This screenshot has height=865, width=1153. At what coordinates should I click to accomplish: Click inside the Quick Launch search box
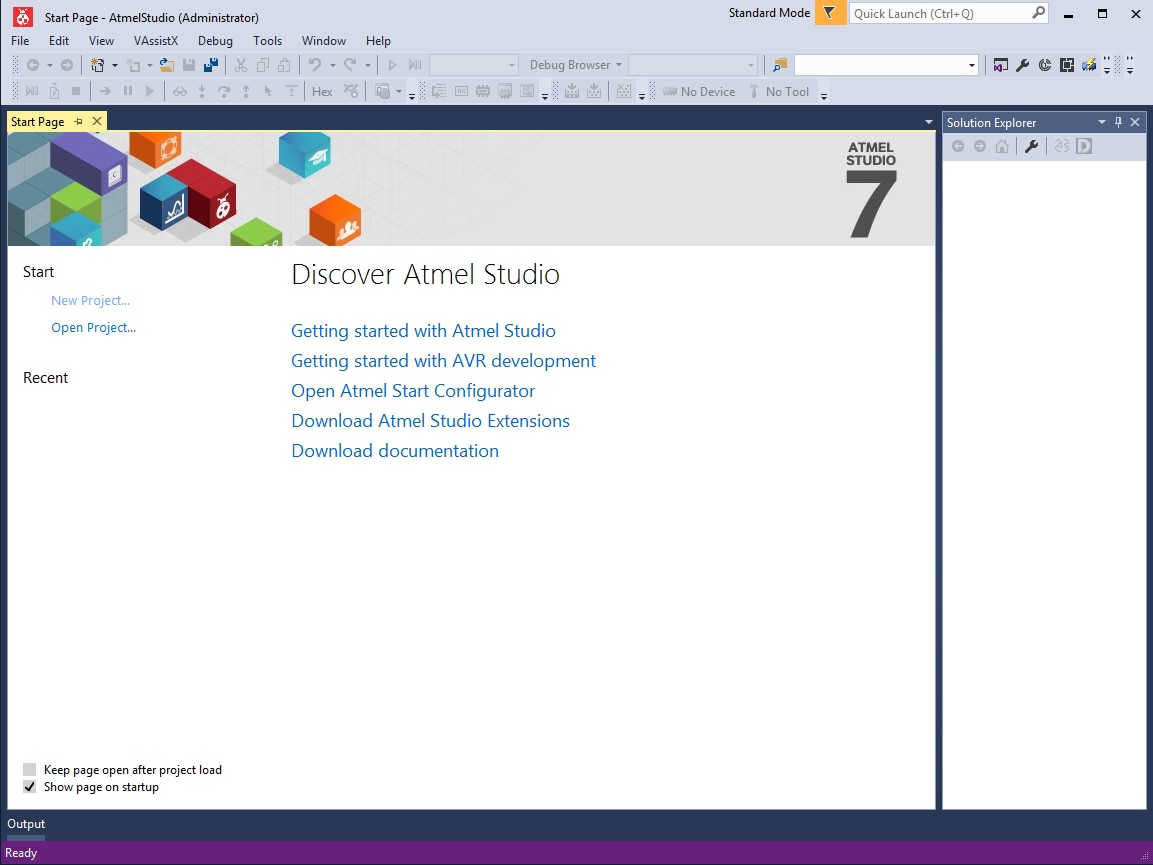940,13
